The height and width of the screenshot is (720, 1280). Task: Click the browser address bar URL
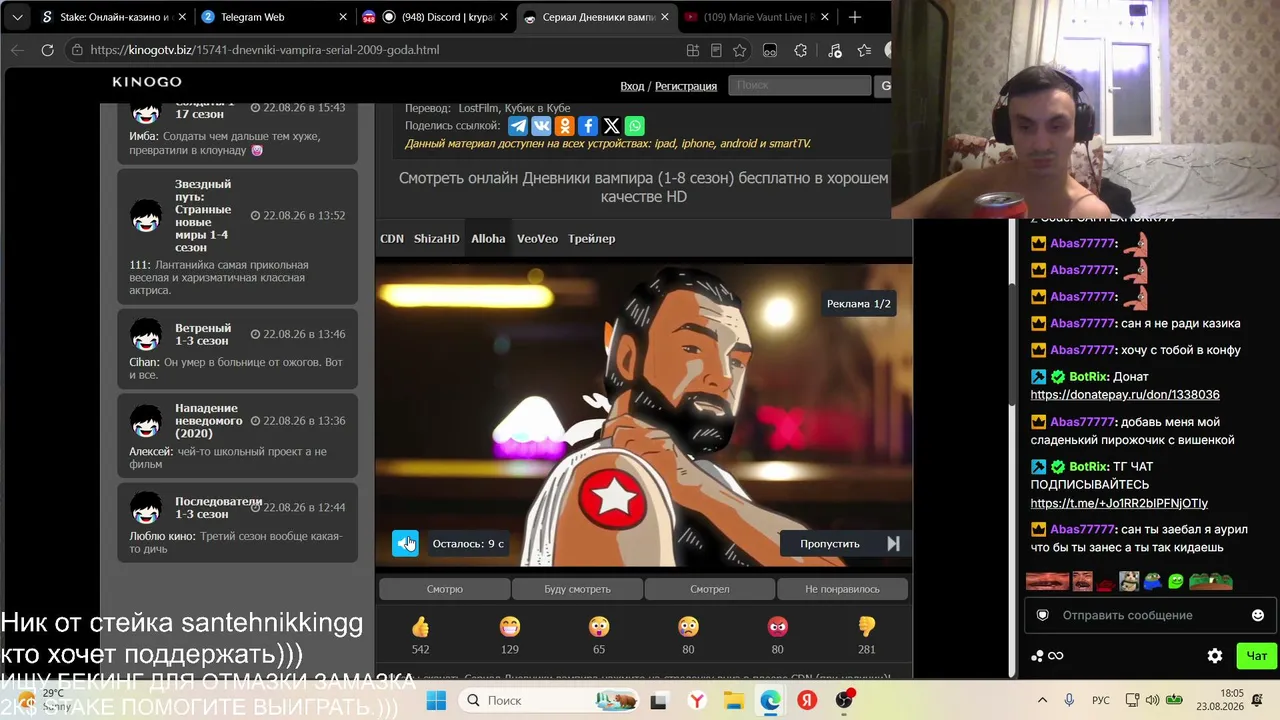264,50
